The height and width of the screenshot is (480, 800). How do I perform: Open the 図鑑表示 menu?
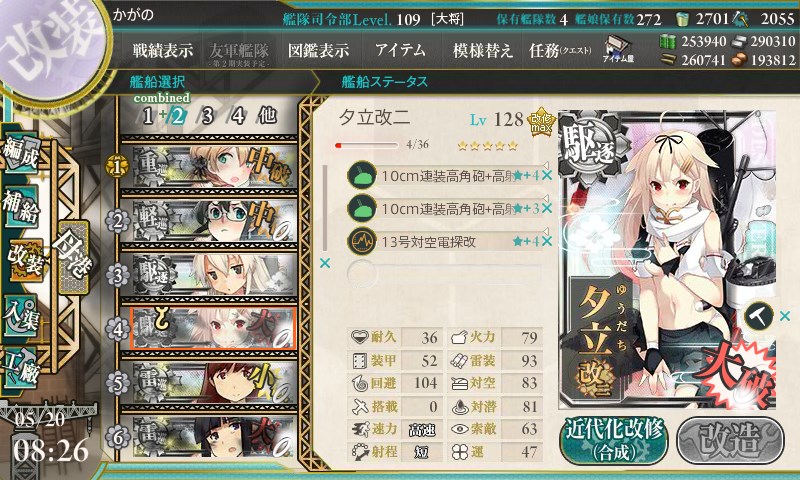tap(318, 50)
